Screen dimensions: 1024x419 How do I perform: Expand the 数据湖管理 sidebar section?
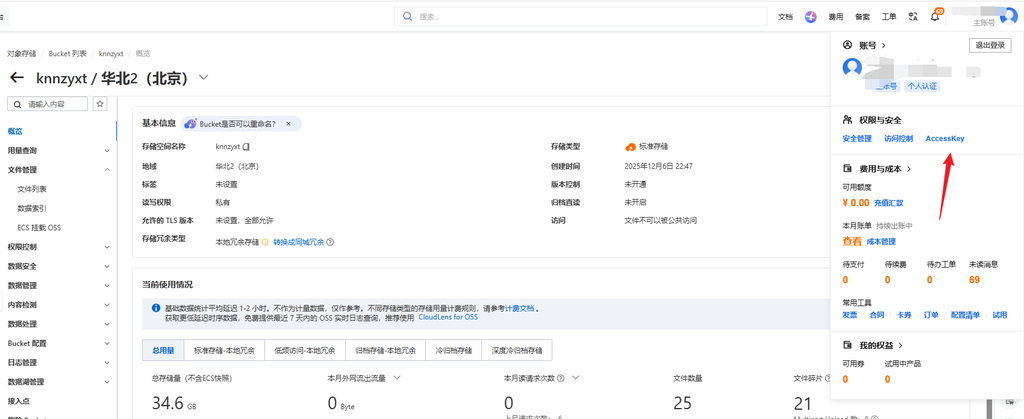107,382
